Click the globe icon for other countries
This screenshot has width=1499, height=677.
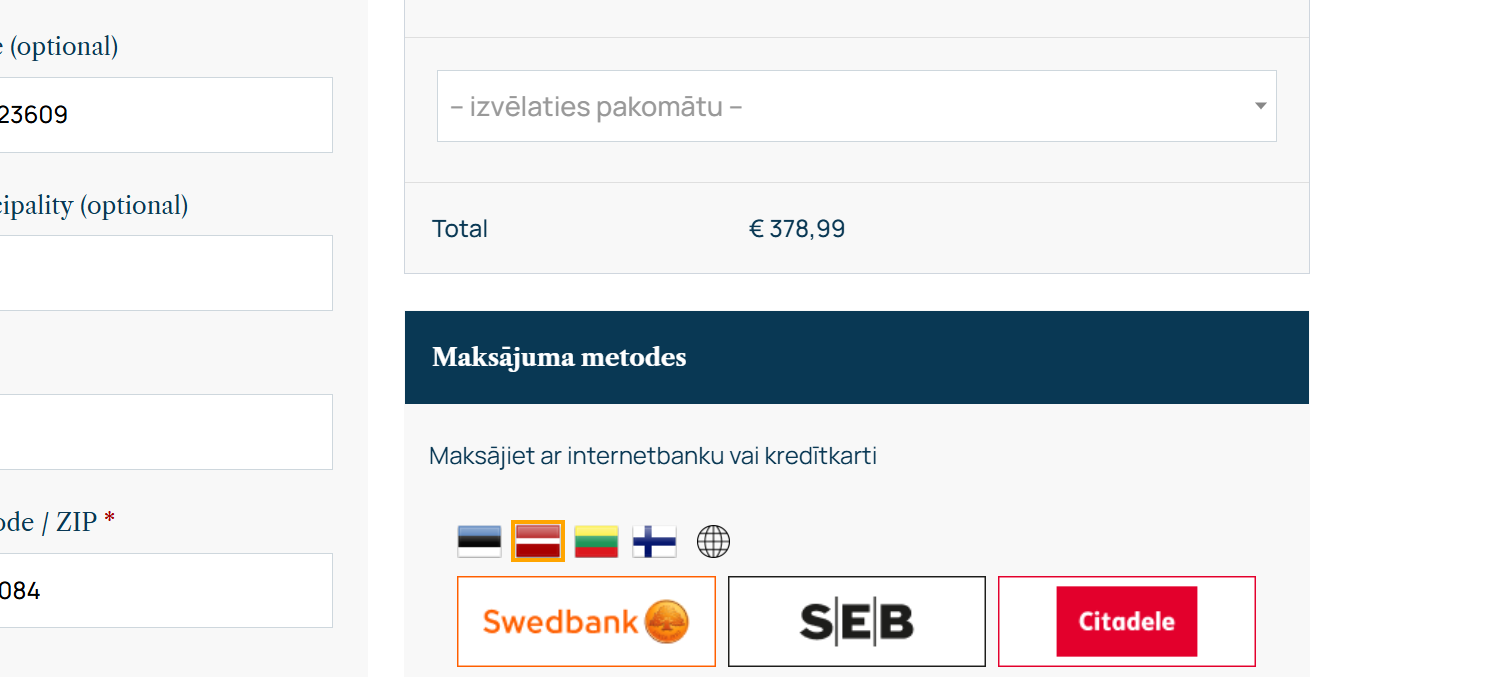(x=713, y=542)
